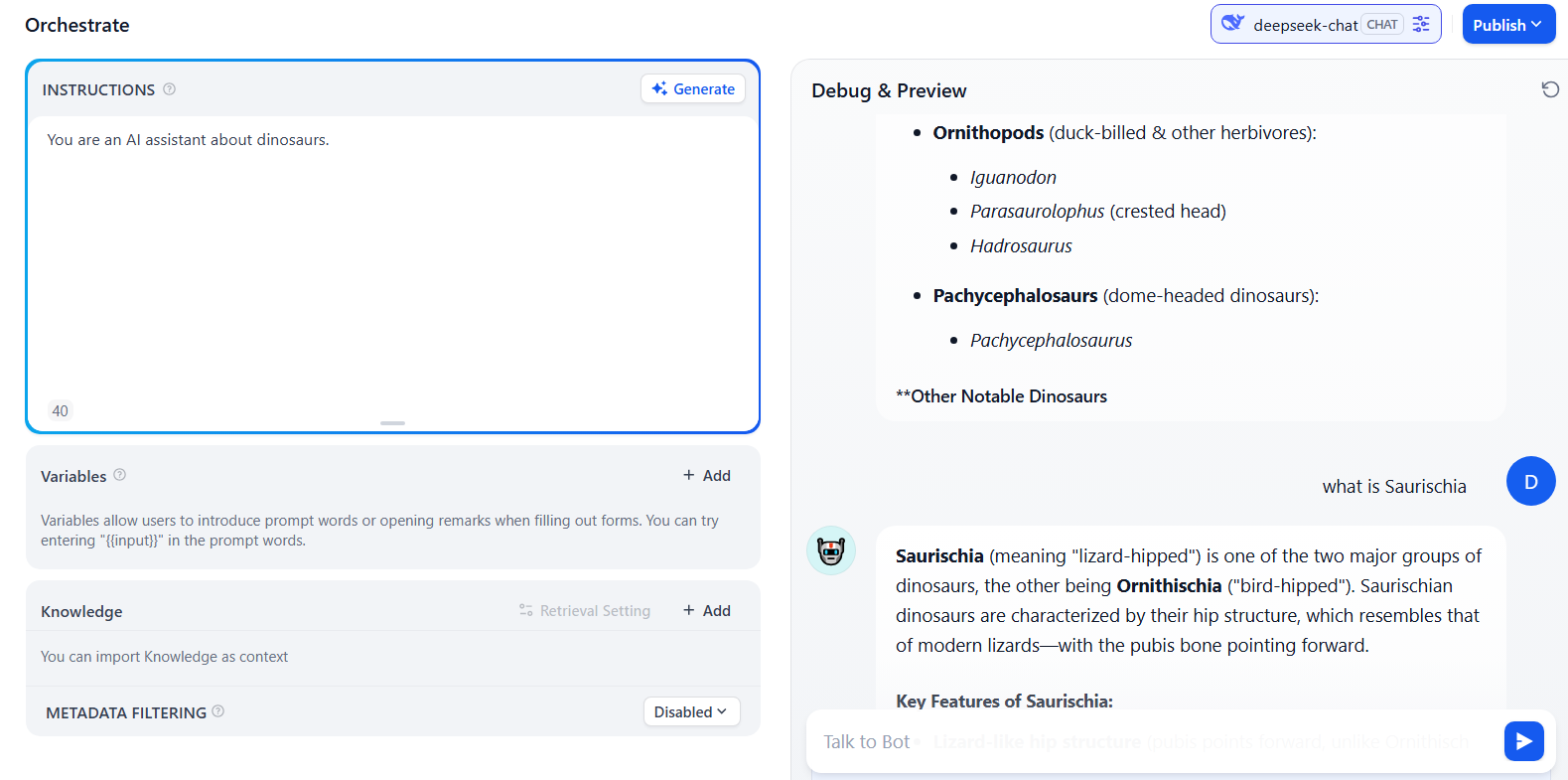Click the Iguanodon list item

tap(1013, 177)
